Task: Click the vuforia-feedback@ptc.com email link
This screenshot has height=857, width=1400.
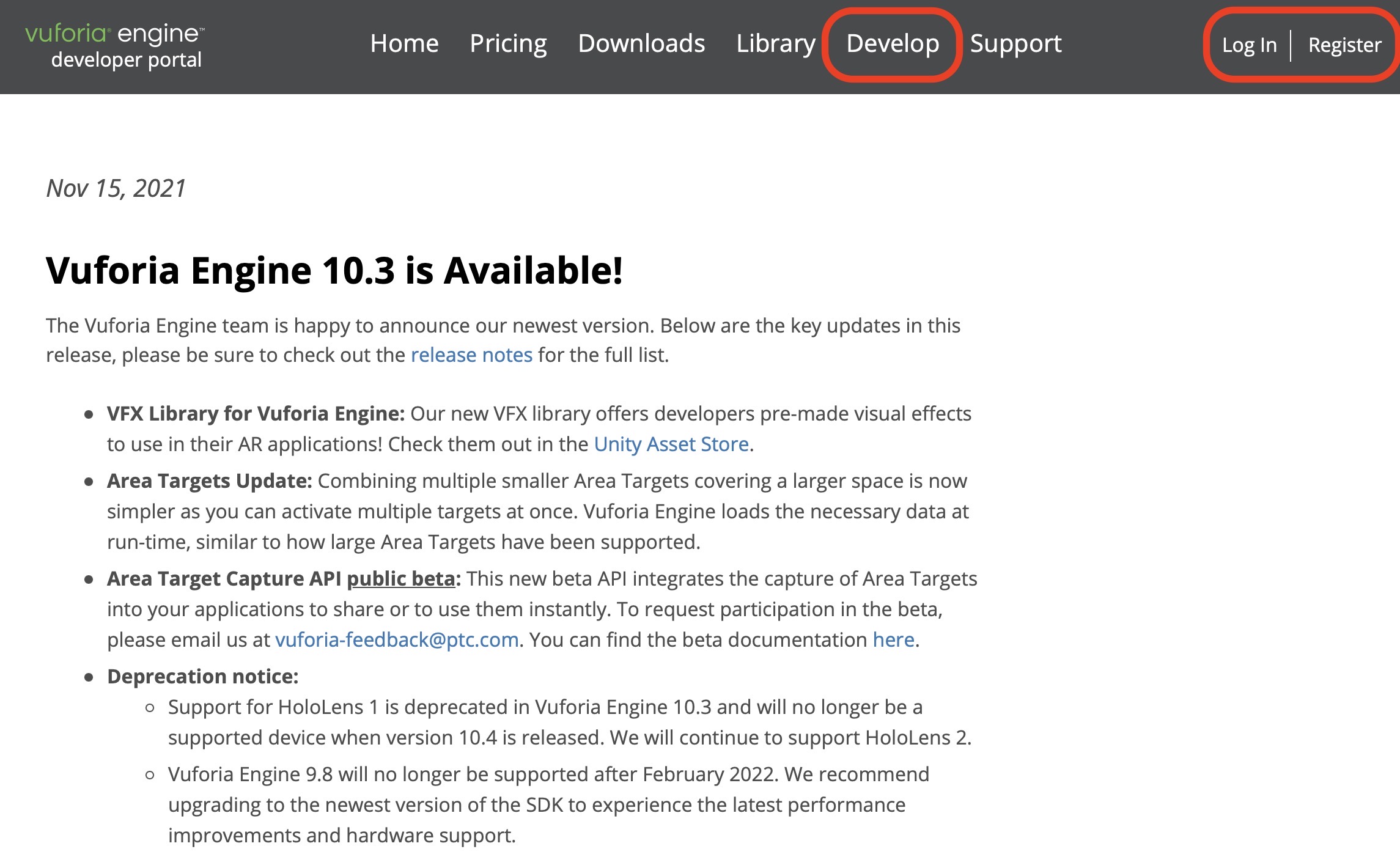Action: point(397,640)
